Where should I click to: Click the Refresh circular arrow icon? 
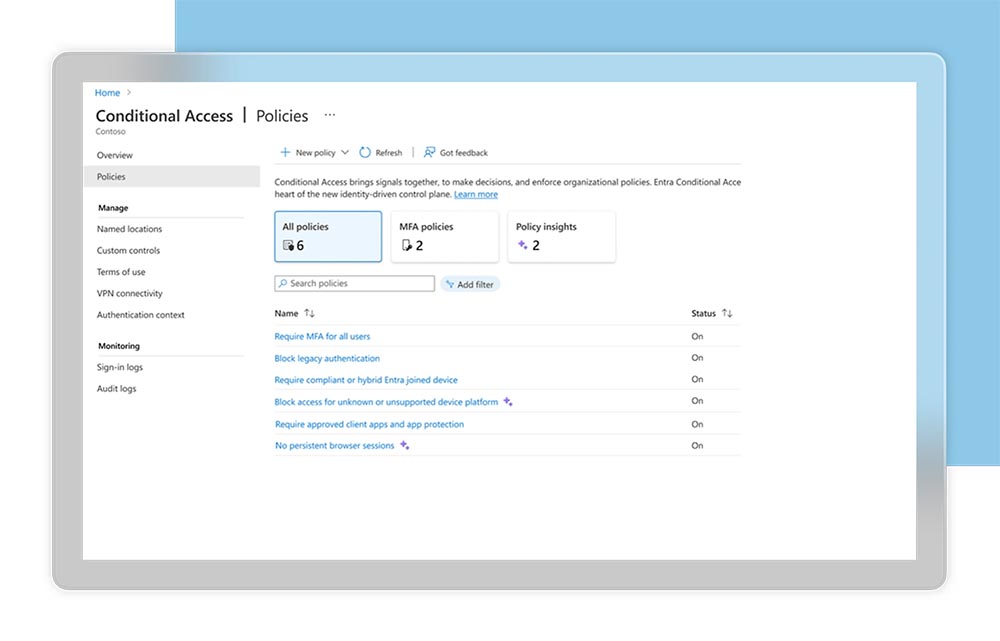[x=365, y=152]
